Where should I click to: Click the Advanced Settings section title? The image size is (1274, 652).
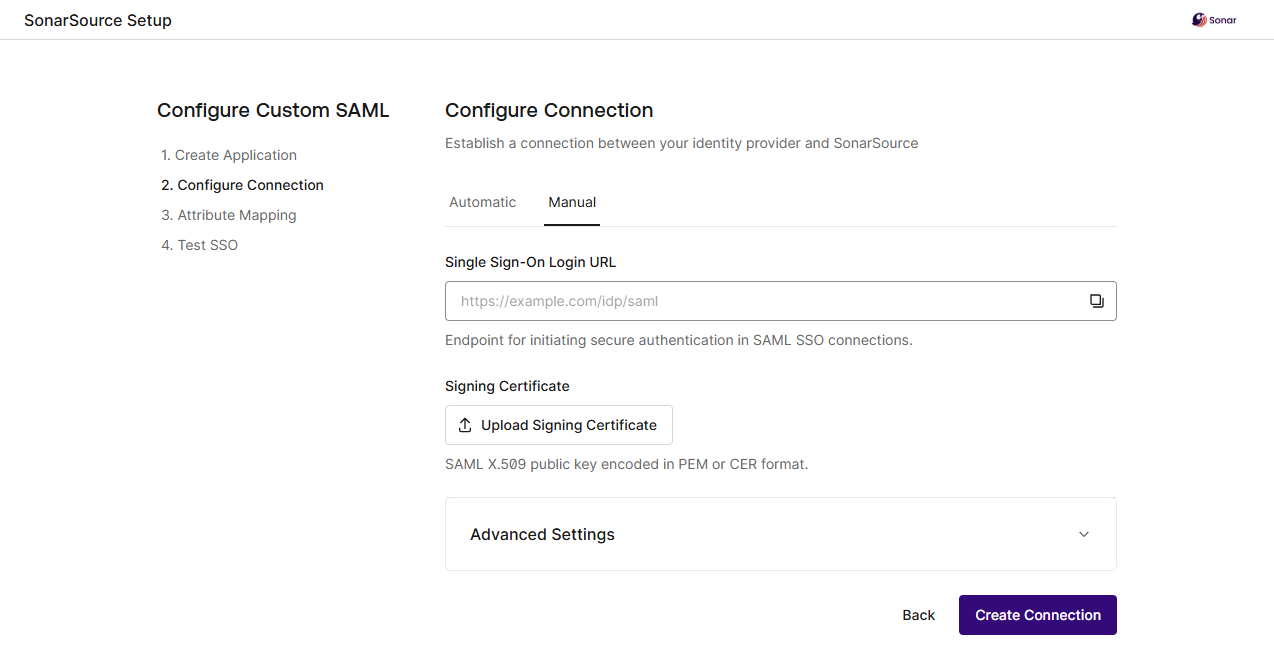click(x=542, y=534)
